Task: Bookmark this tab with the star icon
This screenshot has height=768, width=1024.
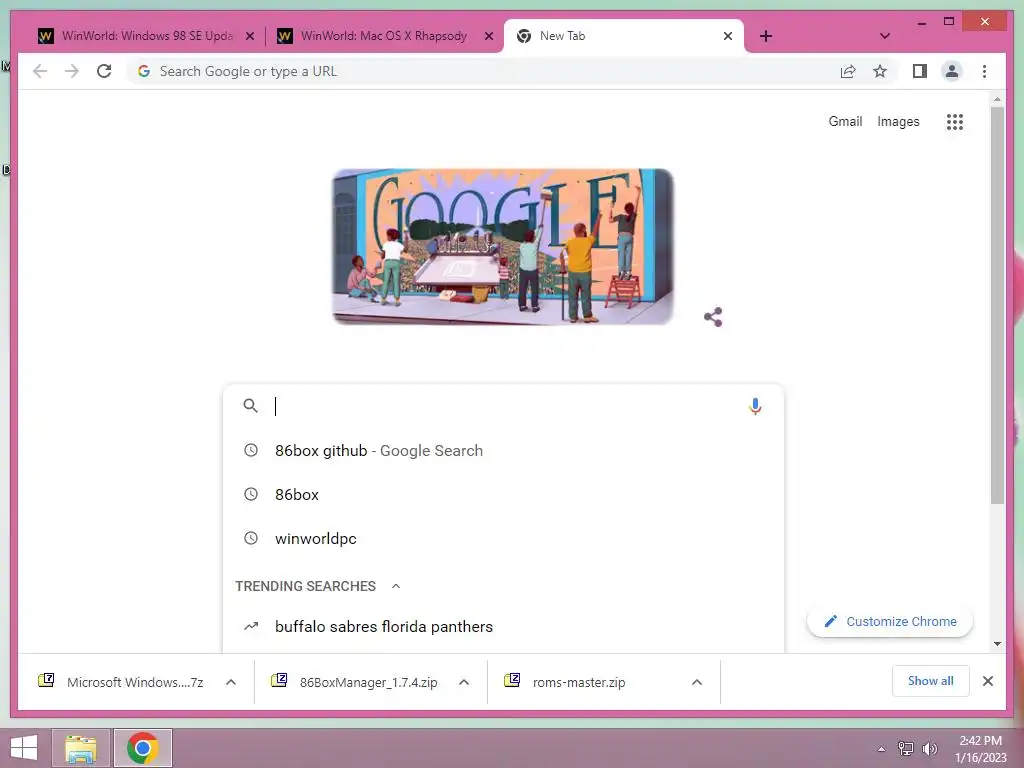Action: (880, 71)
